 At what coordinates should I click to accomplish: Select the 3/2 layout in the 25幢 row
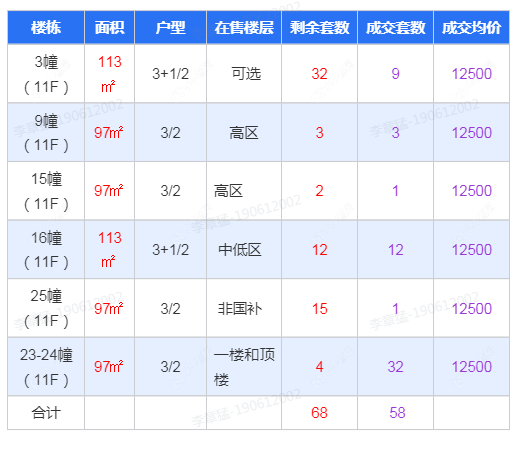coord(170,308)
